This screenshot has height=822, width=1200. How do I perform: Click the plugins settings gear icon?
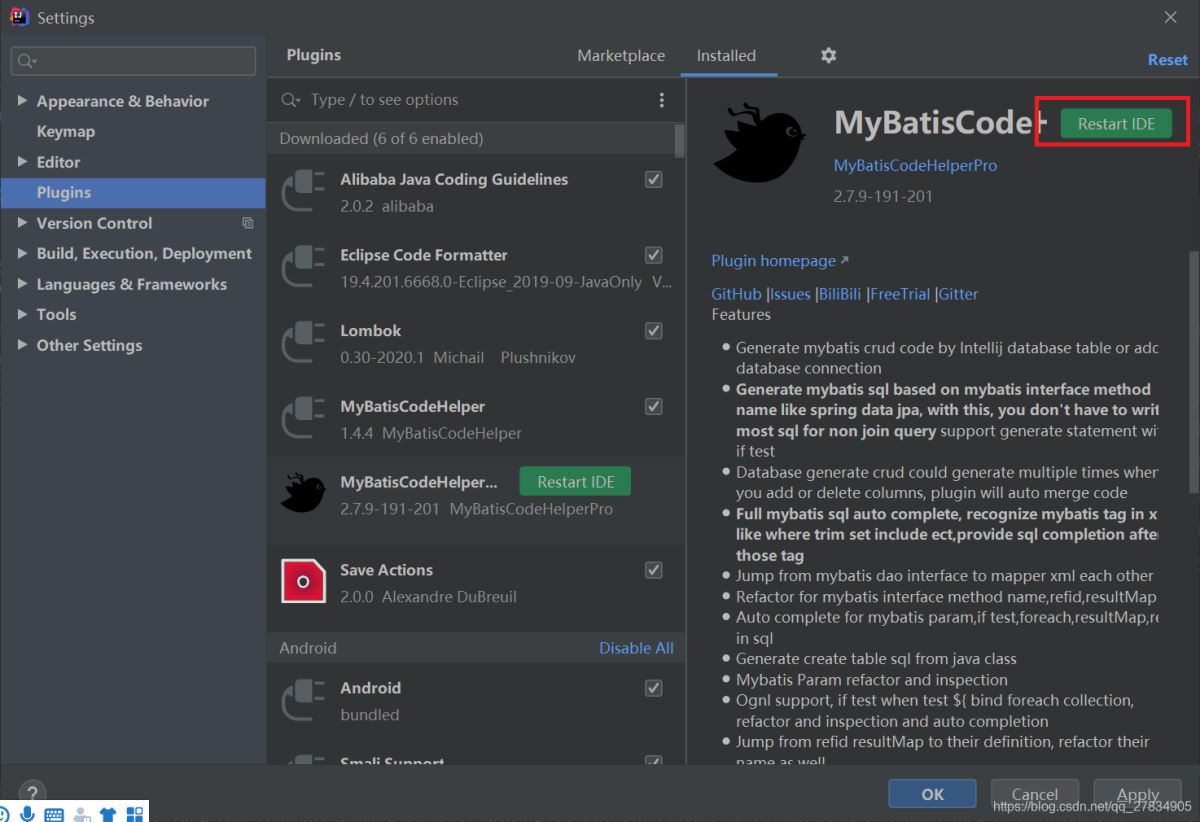(x=828, y=56)
